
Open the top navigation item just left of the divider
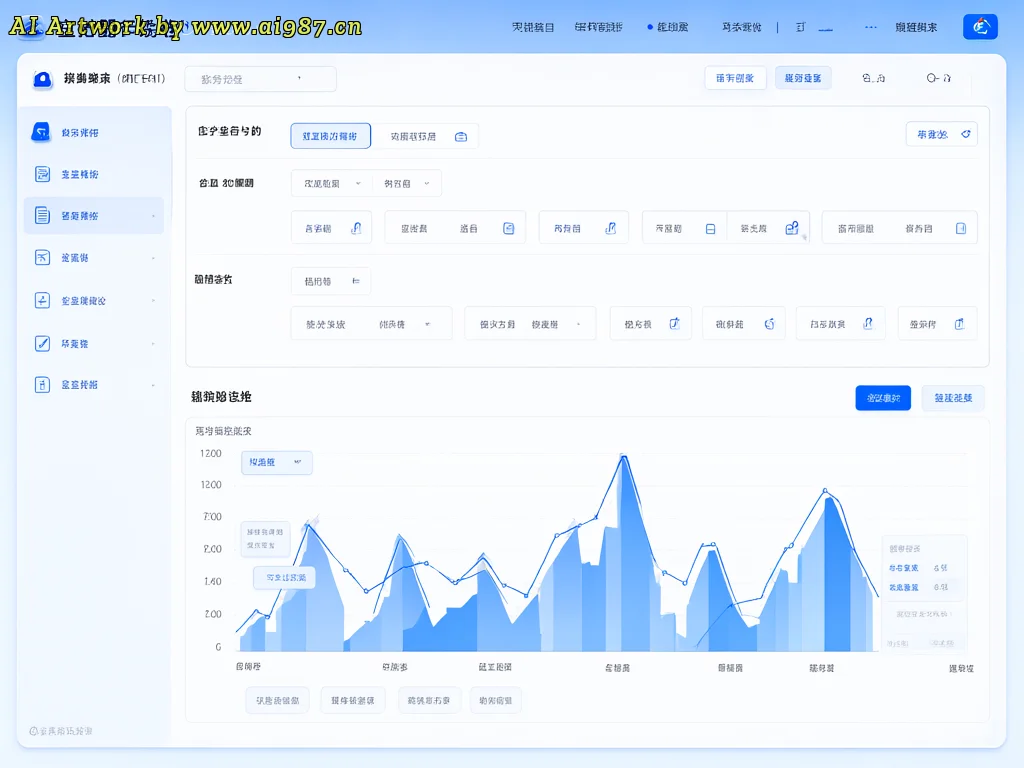coord(741,27)
